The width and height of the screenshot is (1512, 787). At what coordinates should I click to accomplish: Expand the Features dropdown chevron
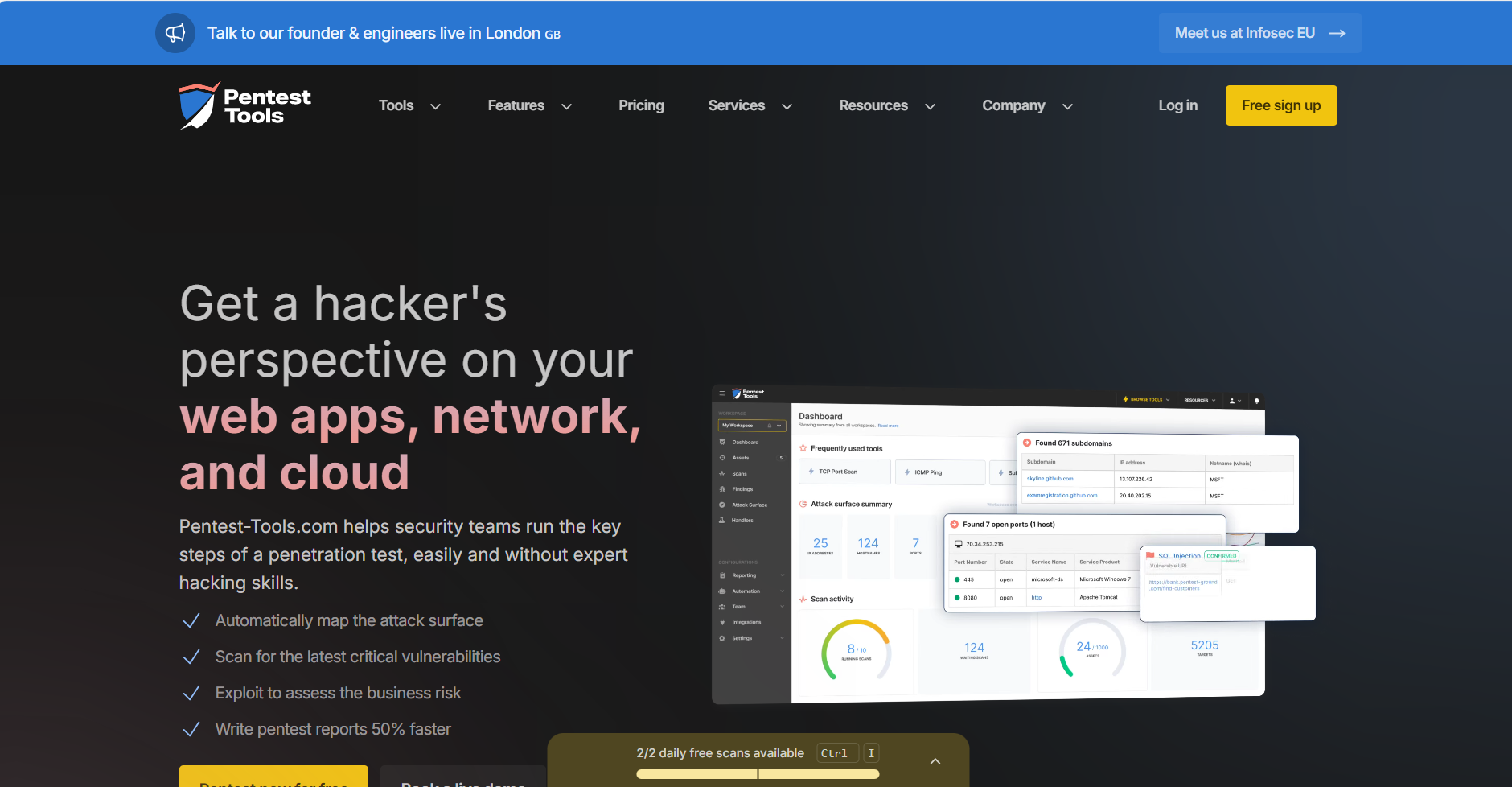[x=566, y=106]
